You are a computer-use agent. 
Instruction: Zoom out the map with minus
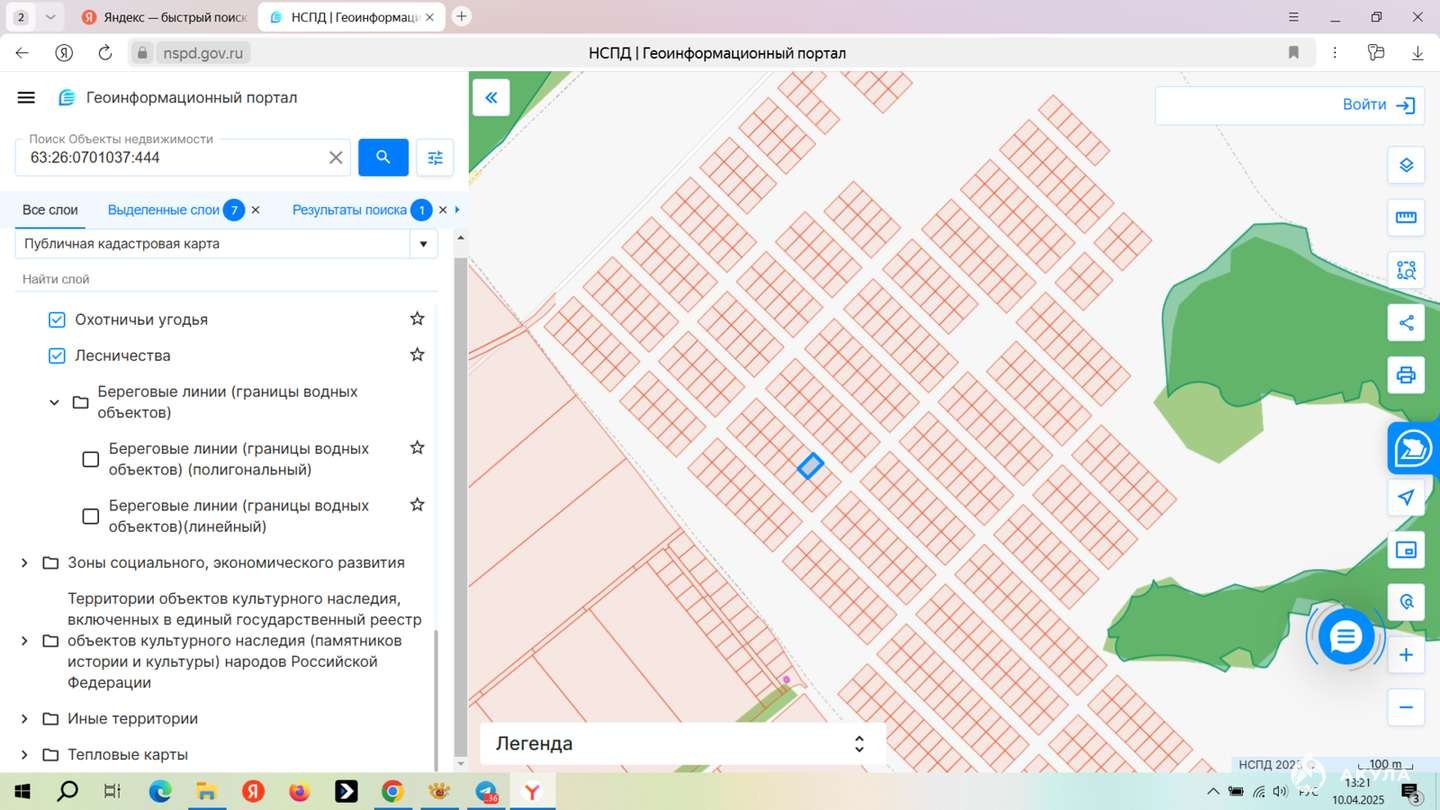(1406, 707)
